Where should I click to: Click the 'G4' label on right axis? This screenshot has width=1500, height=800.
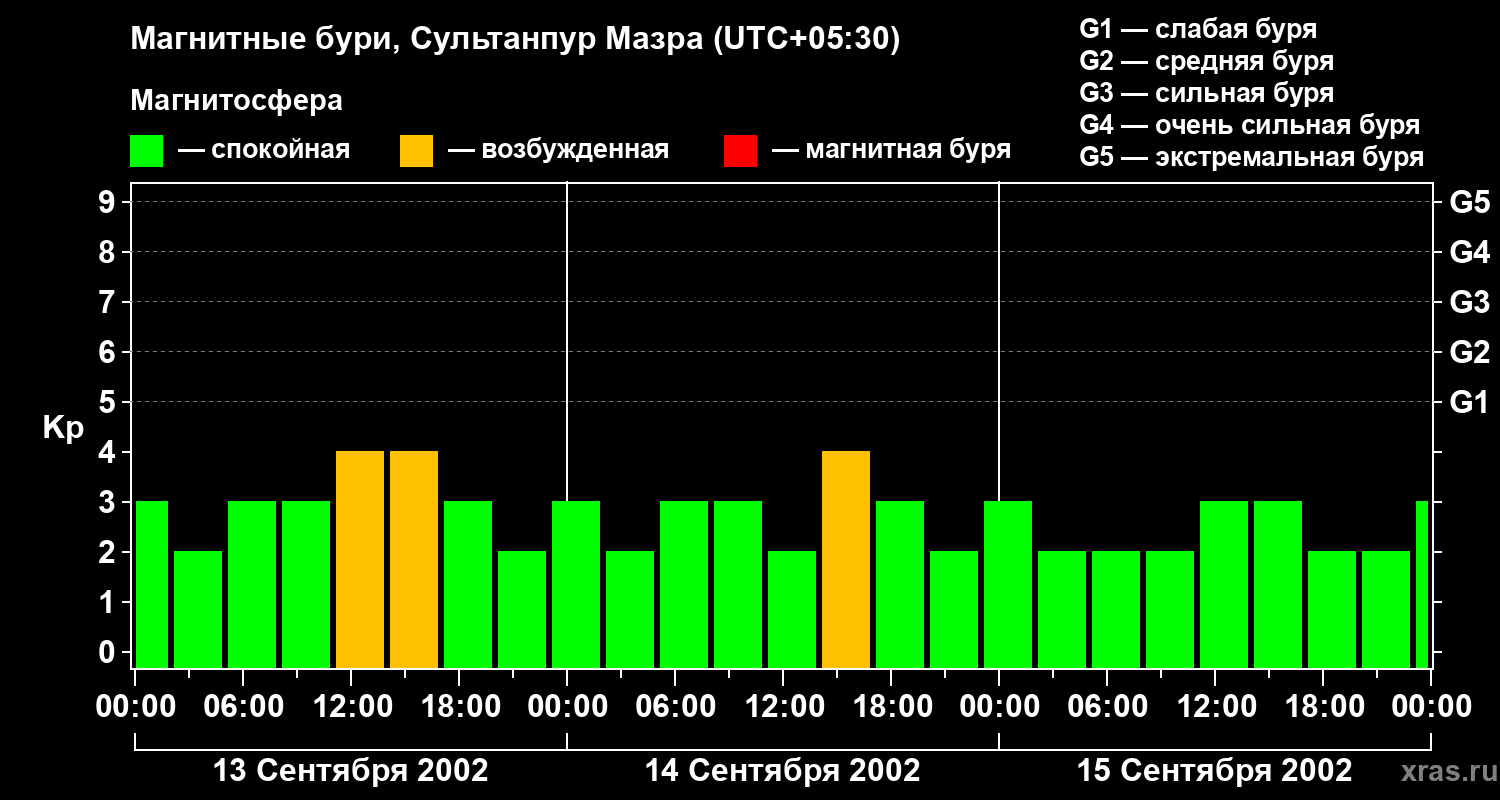[1469, 252]
